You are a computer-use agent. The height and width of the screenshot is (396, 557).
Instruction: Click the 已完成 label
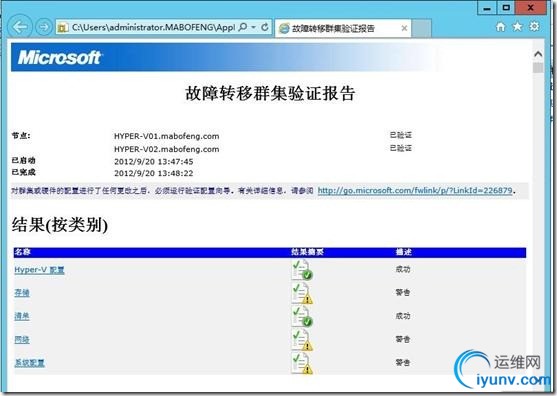[23, 172]
